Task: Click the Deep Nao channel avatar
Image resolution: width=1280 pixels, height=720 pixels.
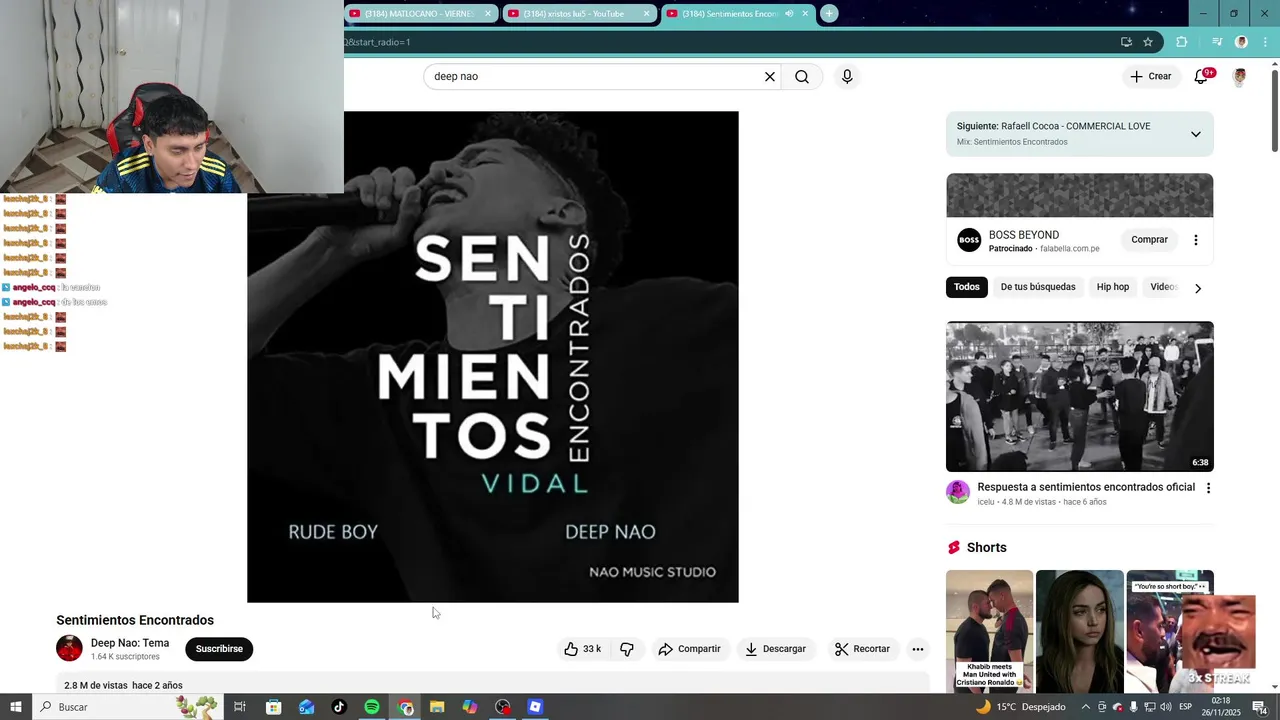Action: 69,648
